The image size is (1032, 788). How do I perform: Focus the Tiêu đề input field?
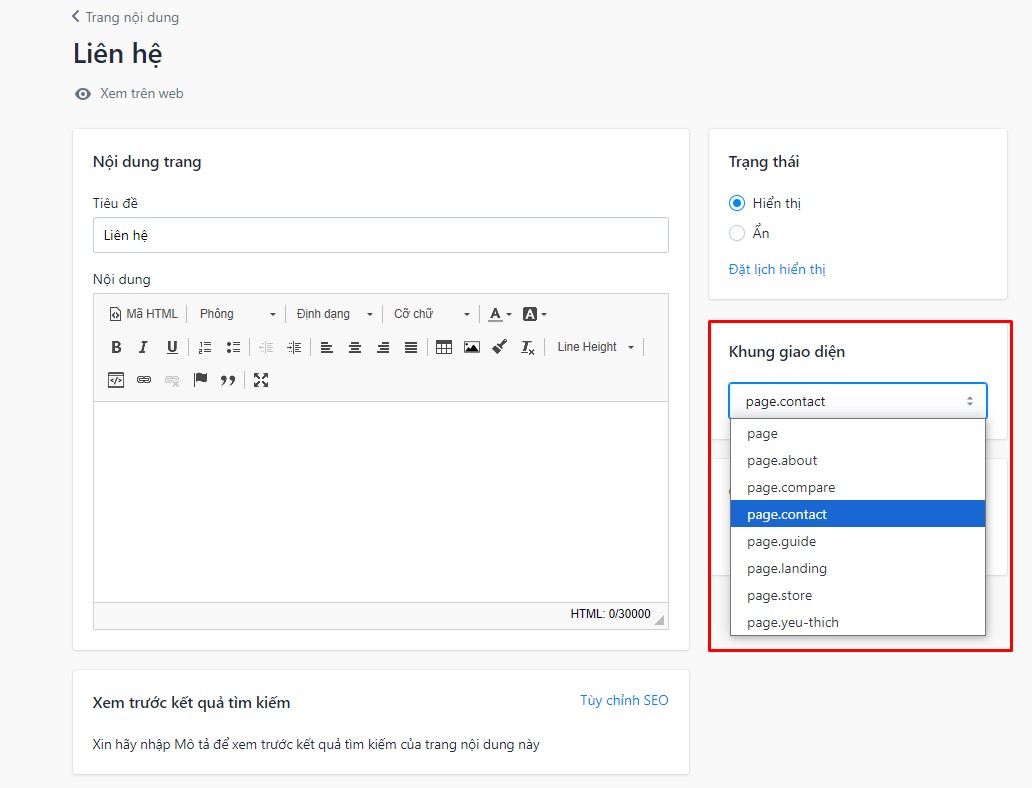point(380,235)
